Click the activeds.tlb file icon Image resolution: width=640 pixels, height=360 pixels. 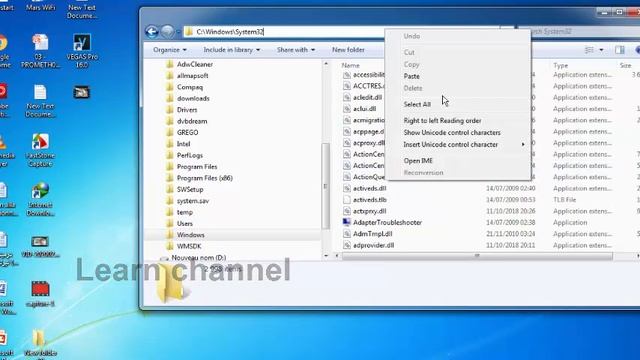(347, 200)
